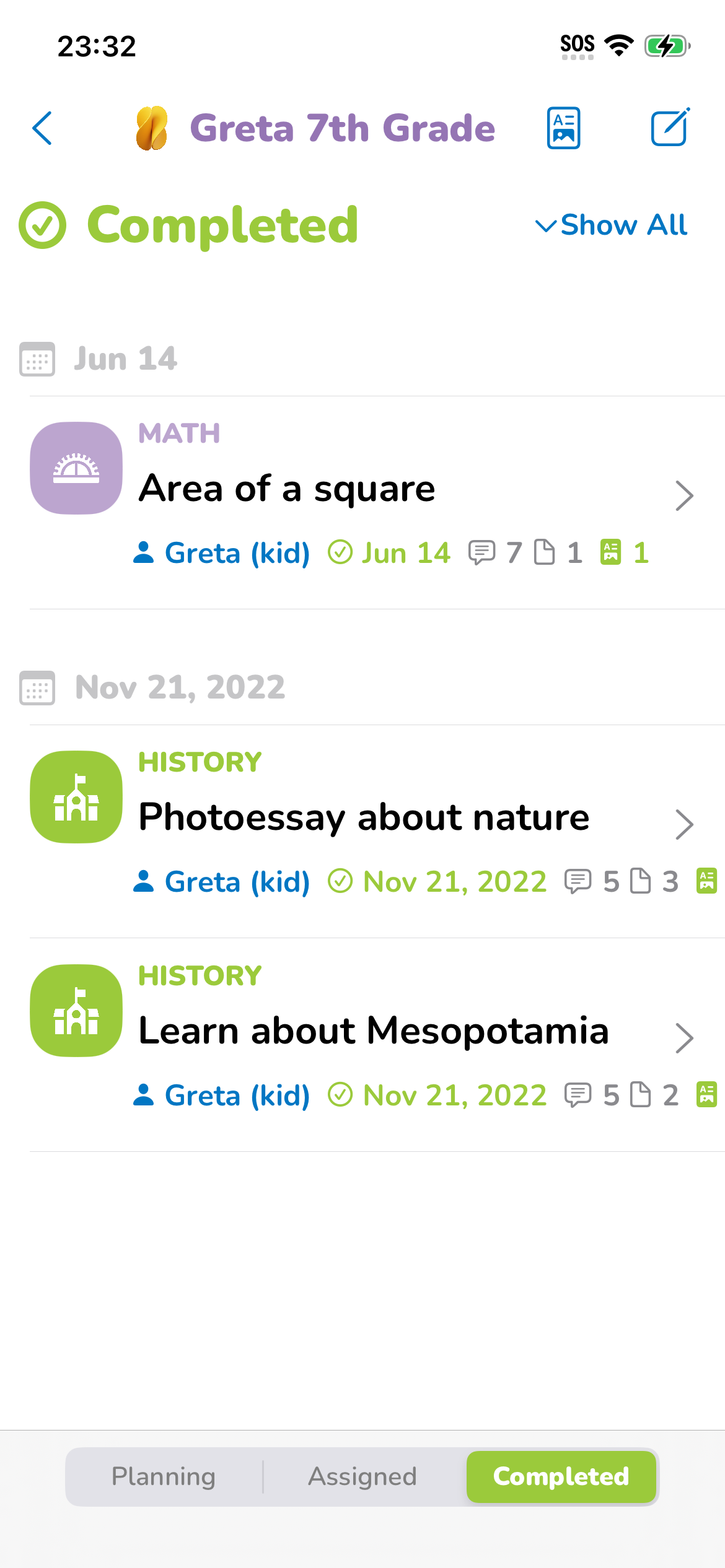This screenshot has width=725, height=1568.
Task: Tap the compose new assignment icon
Action: [670, 127]
